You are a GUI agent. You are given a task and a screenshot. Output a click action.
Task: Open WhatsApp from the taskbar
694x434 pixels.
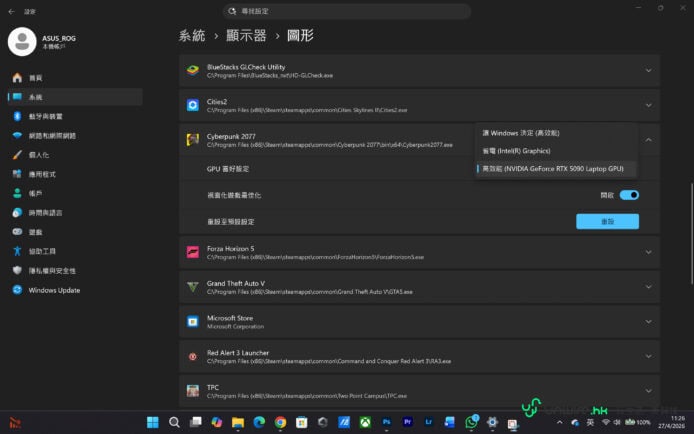point(471,422)
